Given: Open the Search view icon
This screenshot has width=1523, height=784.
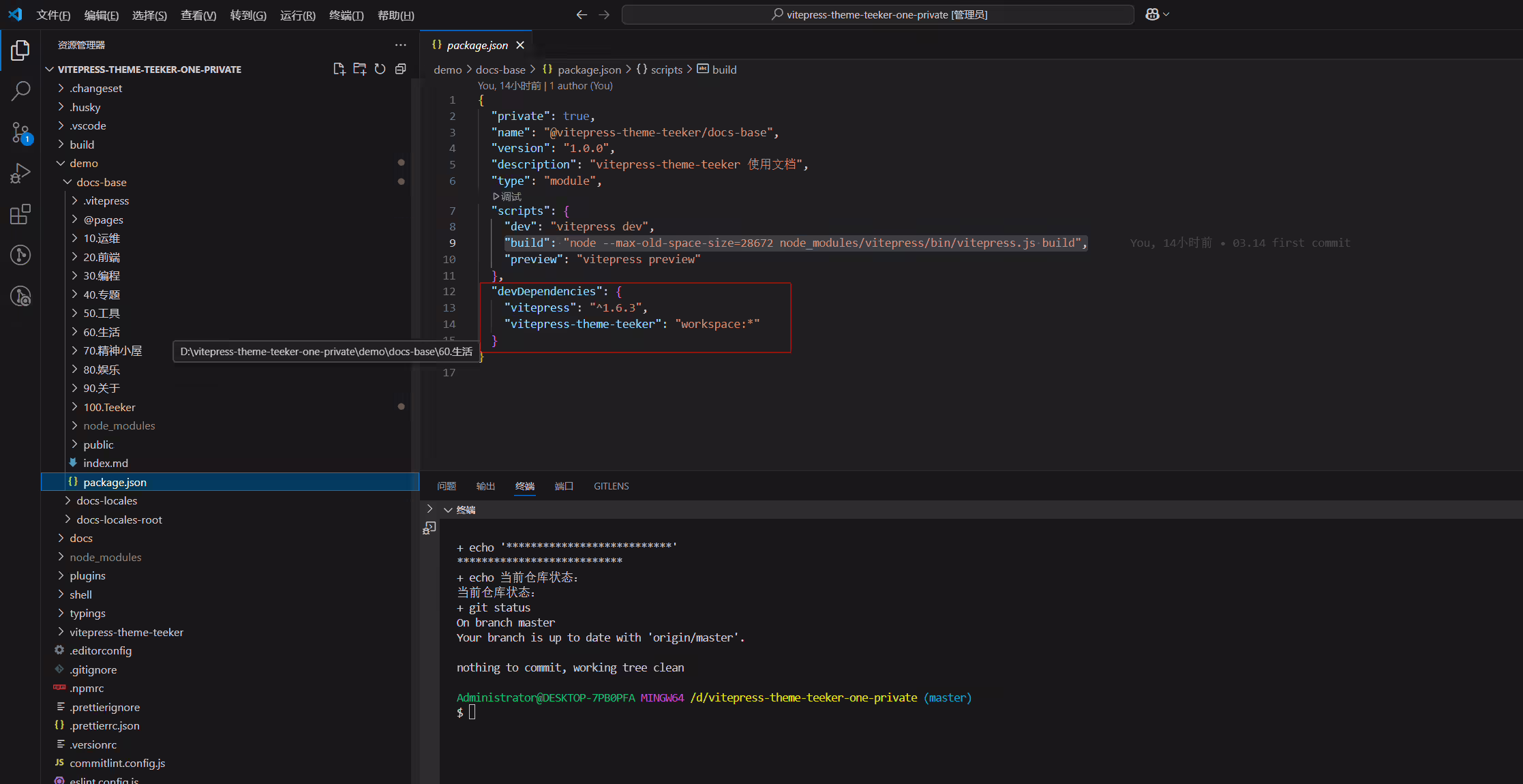Looking at the screenshot, I should pos(20,91).
